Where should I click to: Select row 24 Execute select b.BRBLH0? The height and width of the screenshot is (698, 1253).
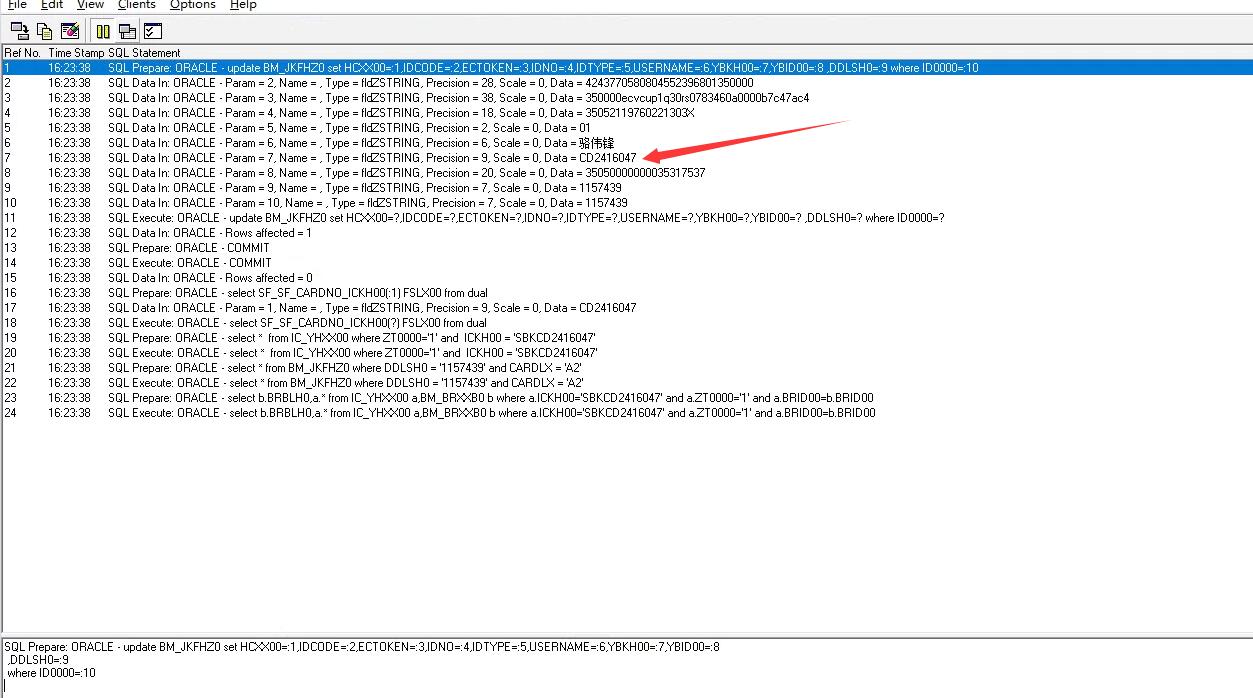[626, 413]
